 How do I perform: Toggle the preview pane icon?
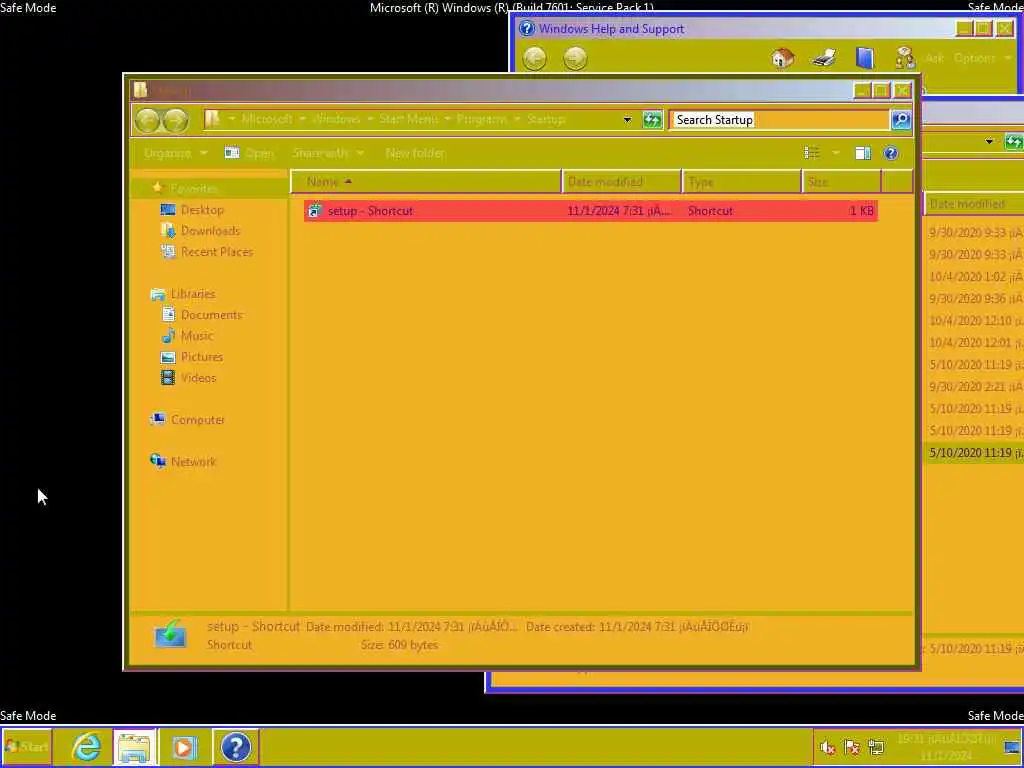[863, 153]
